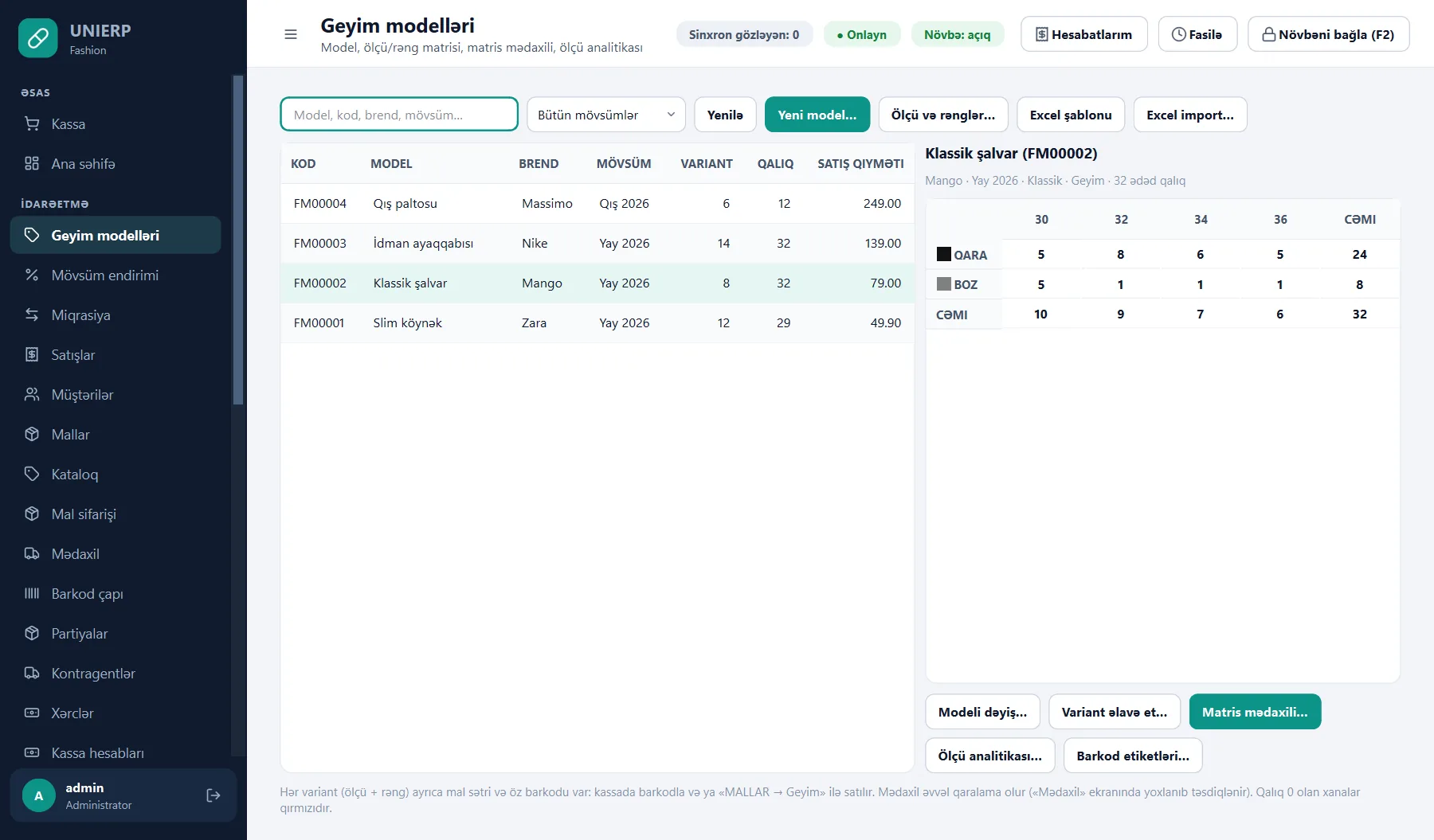Click the Mövsüm endirimi percent icon
The height and width of the screenshot is (840, 1434).
pos(32,275)
